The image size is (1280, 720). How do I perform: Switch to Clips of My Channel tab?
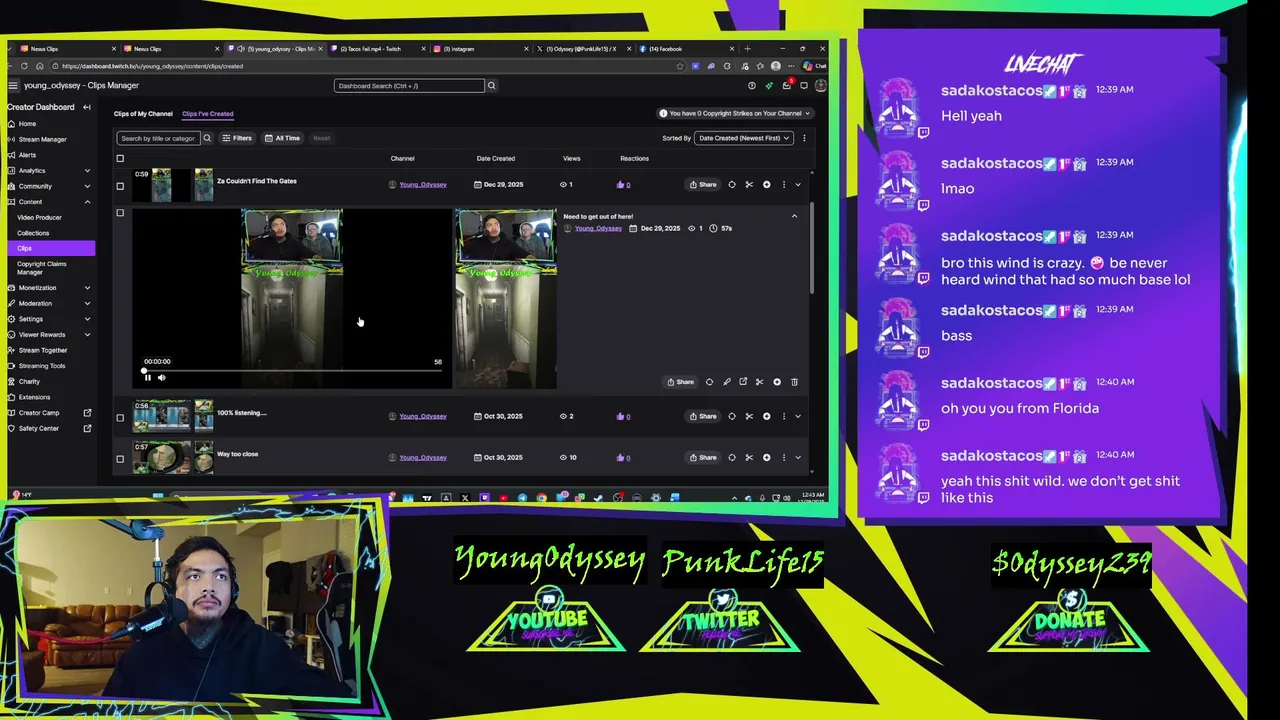[x=143, y=114]
